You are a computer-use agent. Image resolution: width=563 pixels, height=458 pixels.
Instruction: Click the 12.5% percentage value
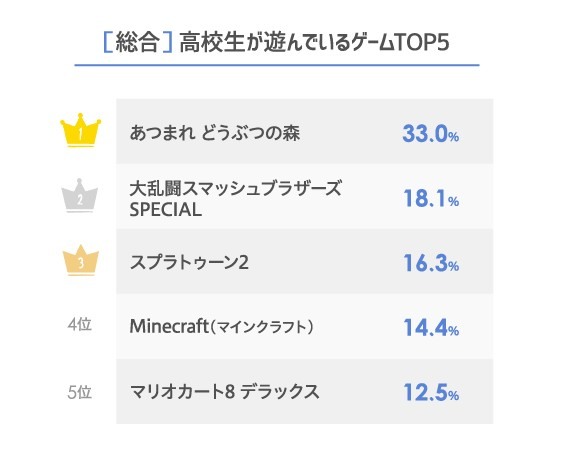(431, 392)
